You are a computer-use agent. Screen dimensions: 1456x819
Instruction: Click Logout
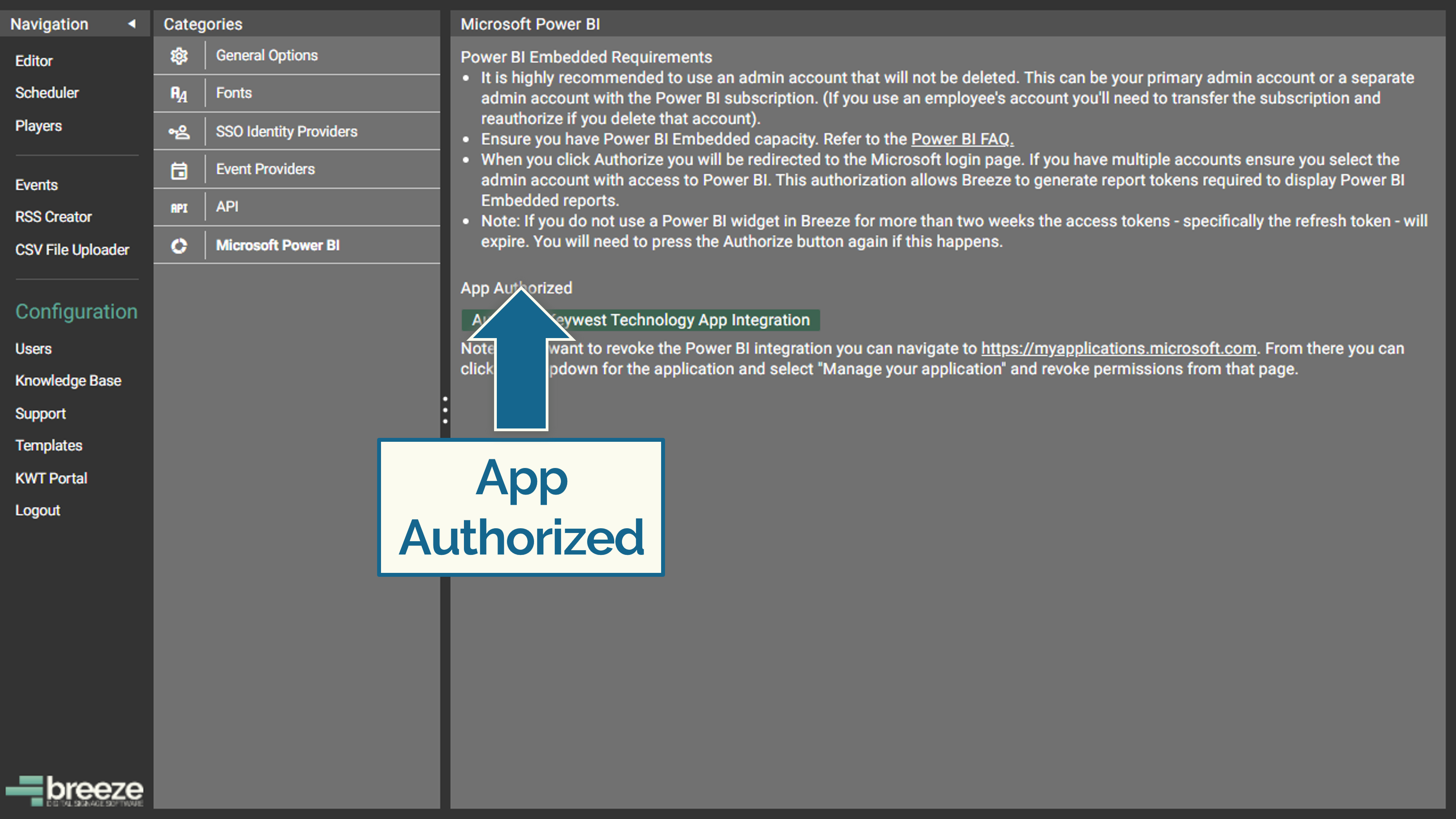[37, 510]
